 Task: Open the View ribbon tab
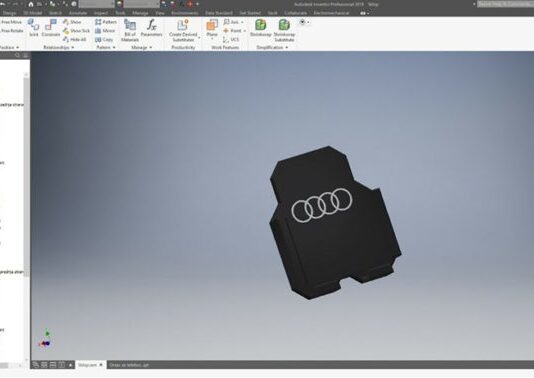click(159, 13)
